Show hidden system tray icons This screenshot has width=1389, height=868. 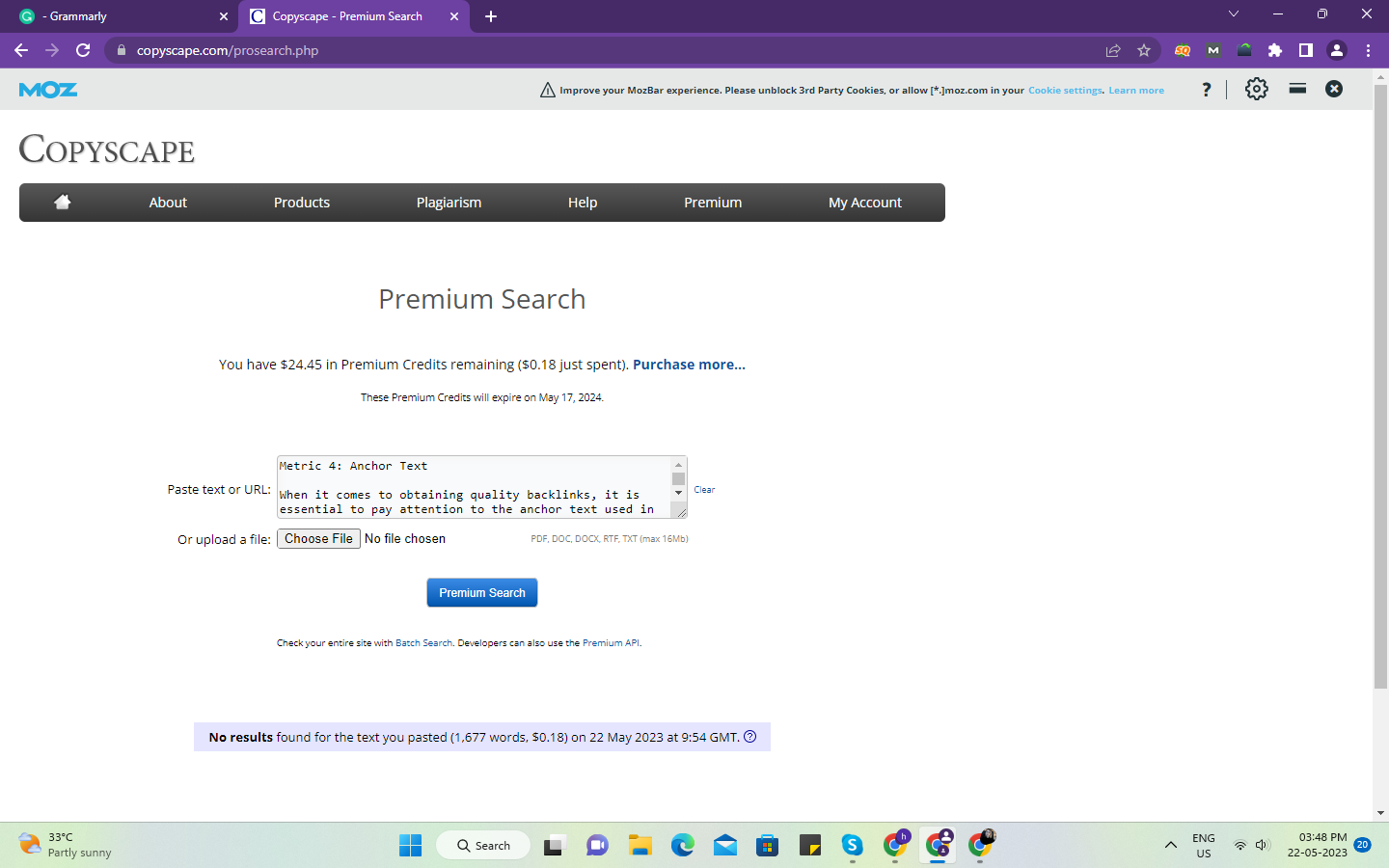tap(1170, 846)
